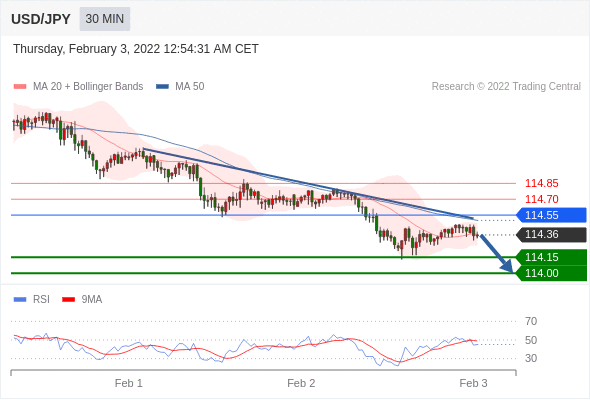Toggle the MA 50 legend label
The width and height of the screenshot is (590, 400).
point(190,87)
